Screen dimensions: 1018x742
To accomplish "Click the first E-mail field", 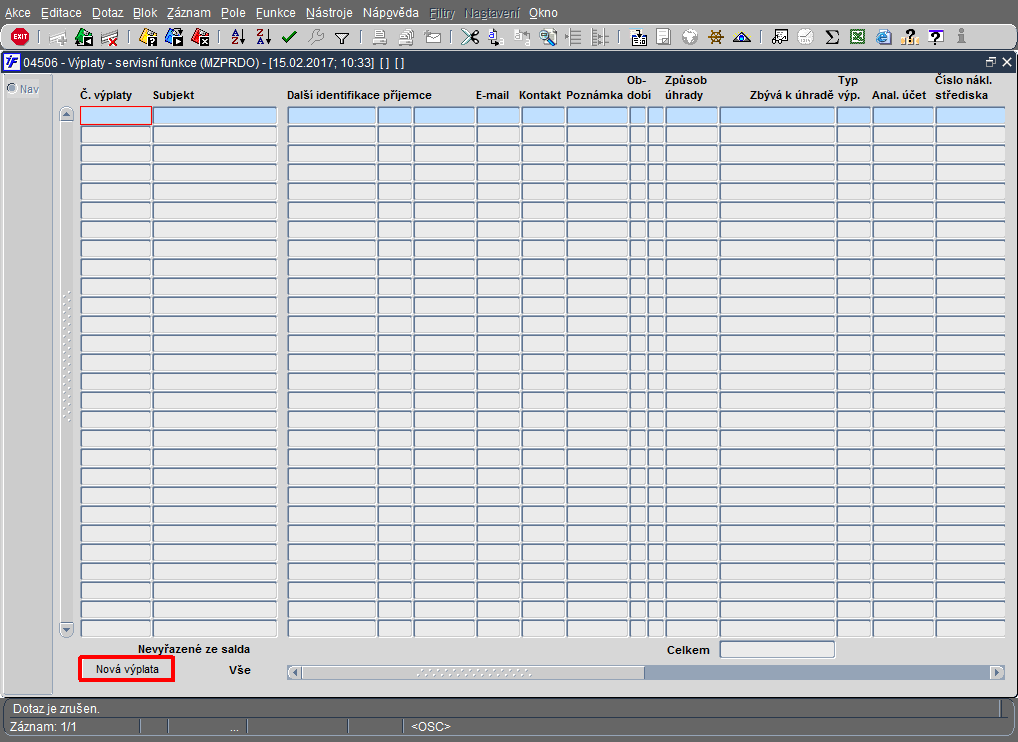I will [x=498, y=116].
